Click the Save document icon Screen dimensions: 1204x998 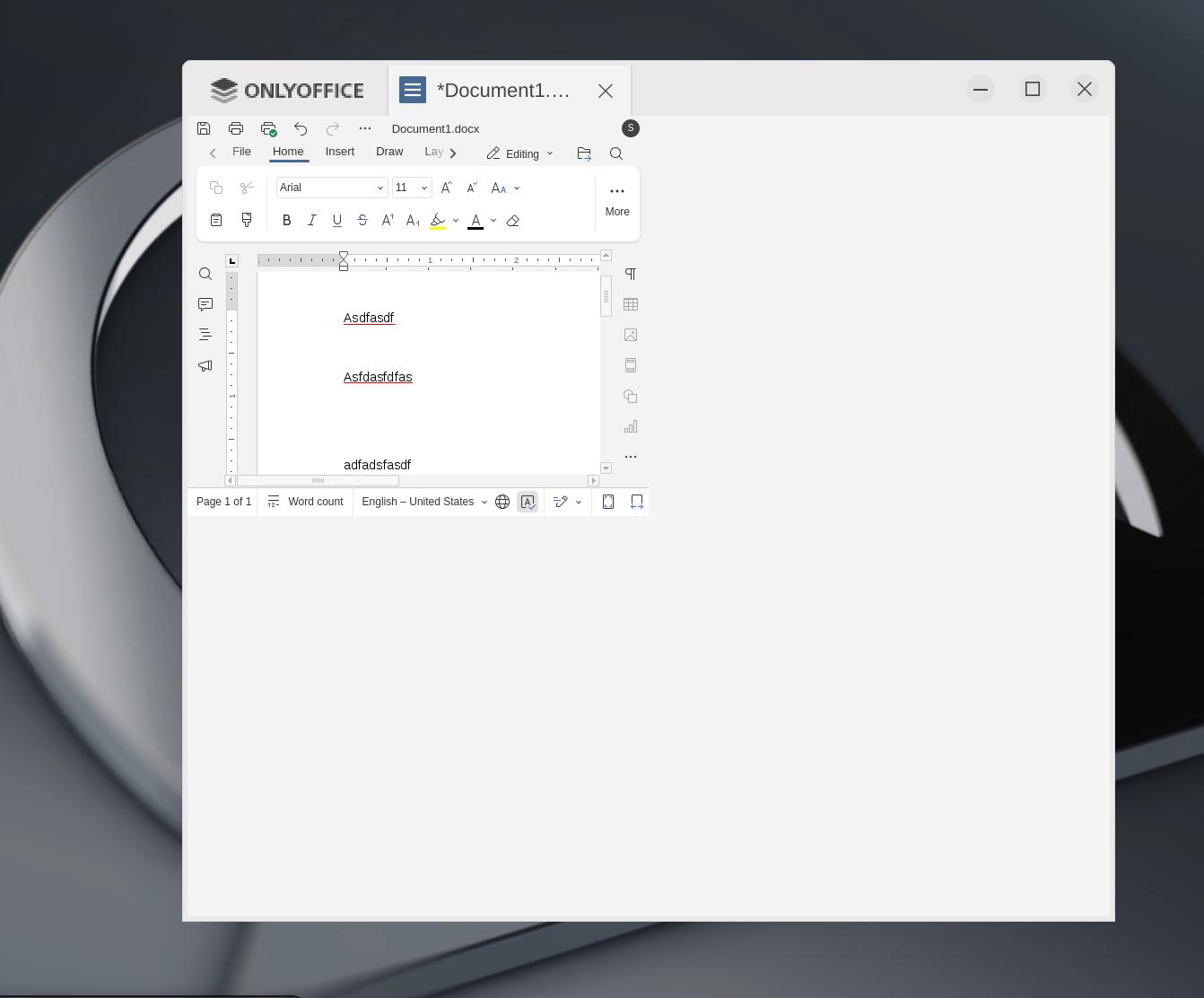pos(204,128)
